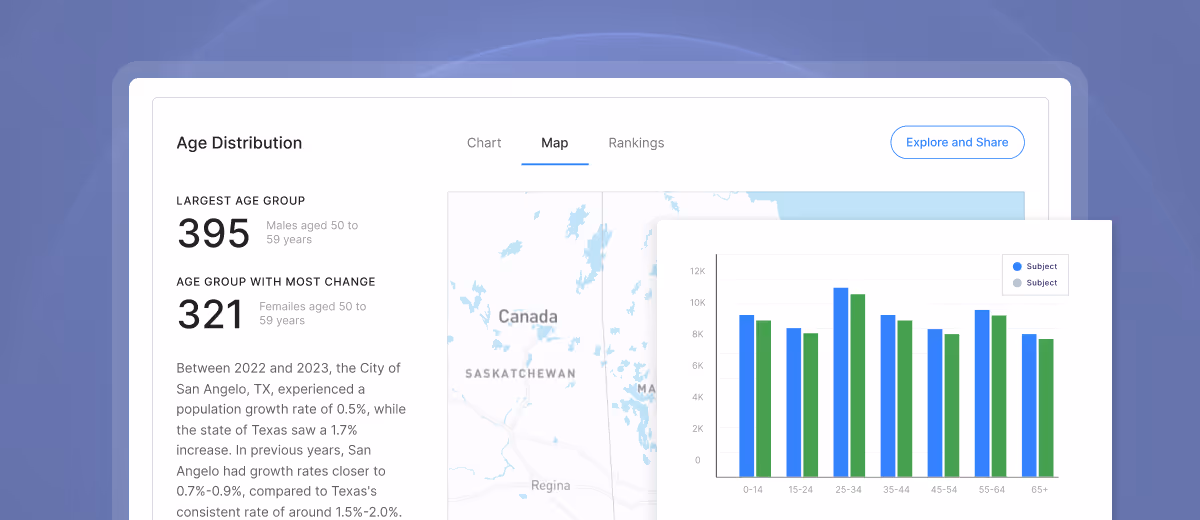Click the AGE GROUP WITH MOST CHANGE label
The height and width of the screenshot is (520, 1200).
[276, 282]
